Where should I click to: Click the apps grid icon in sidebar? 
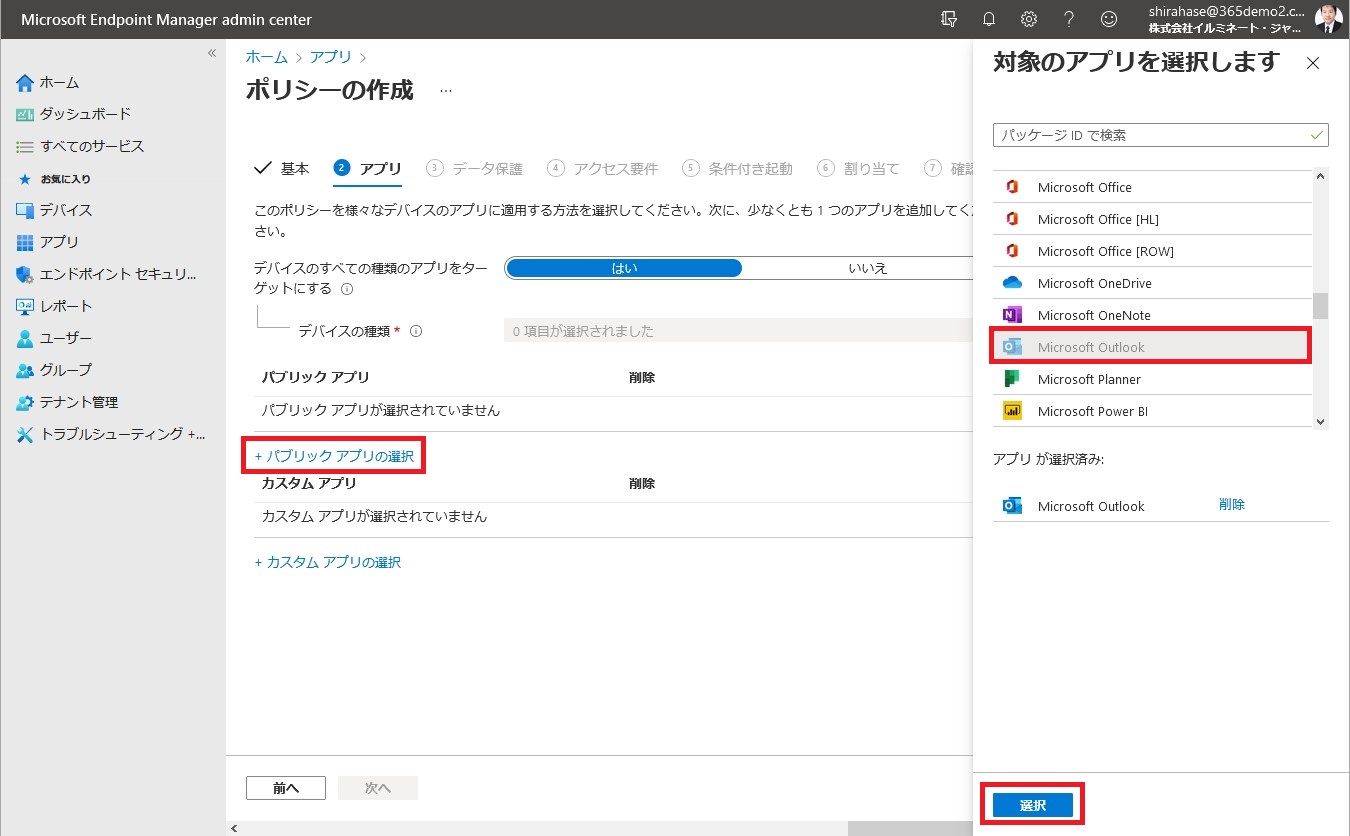click(x=25, y=242)
